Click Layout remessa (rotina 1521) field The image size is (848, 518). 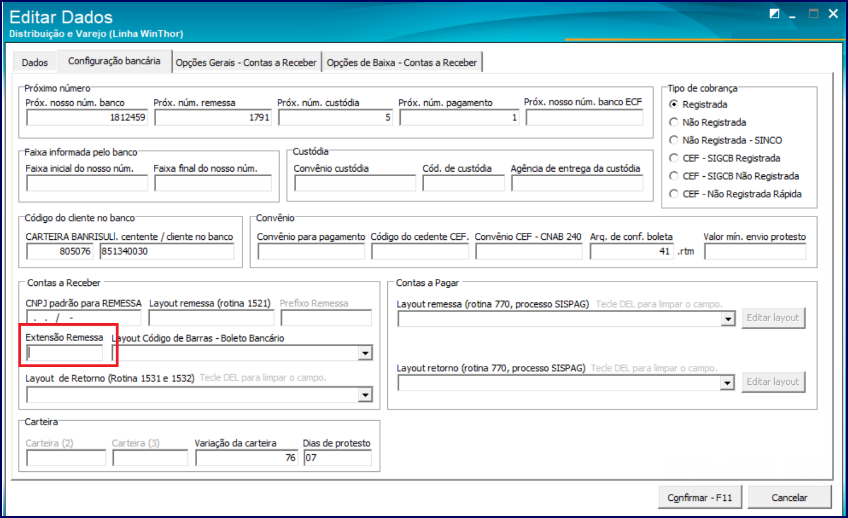(x=211, y=318)
